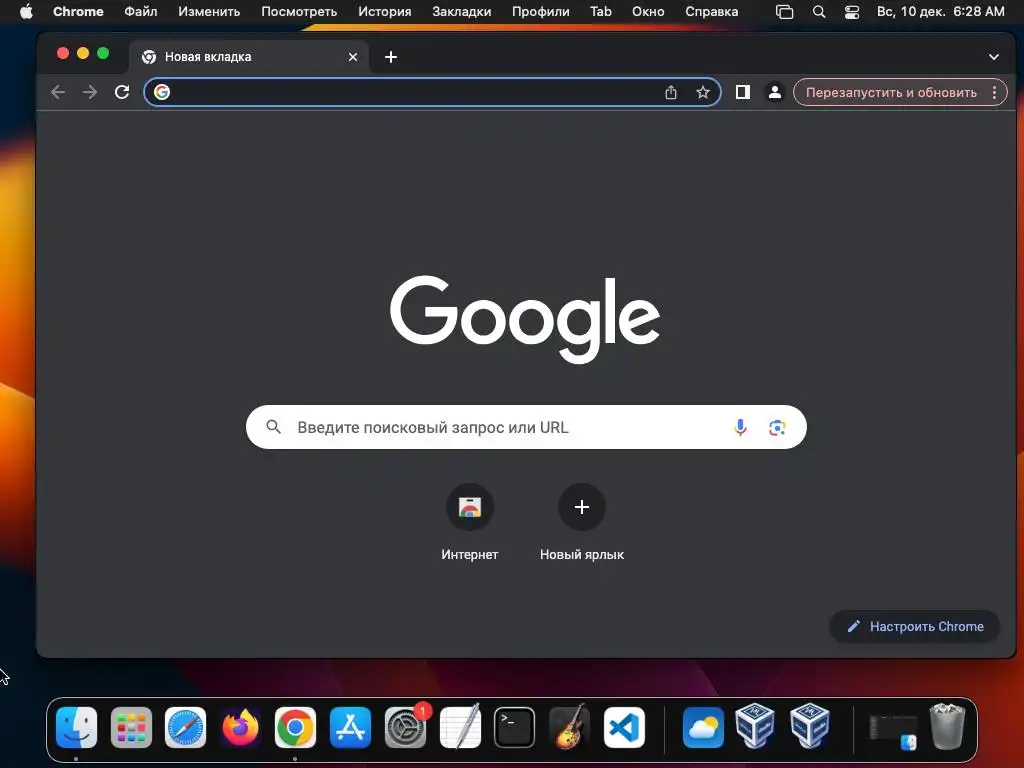The height and width of the screenshot is (768, 1024).
Task: Open the Apple menu
Action: (x=26, y=12)
